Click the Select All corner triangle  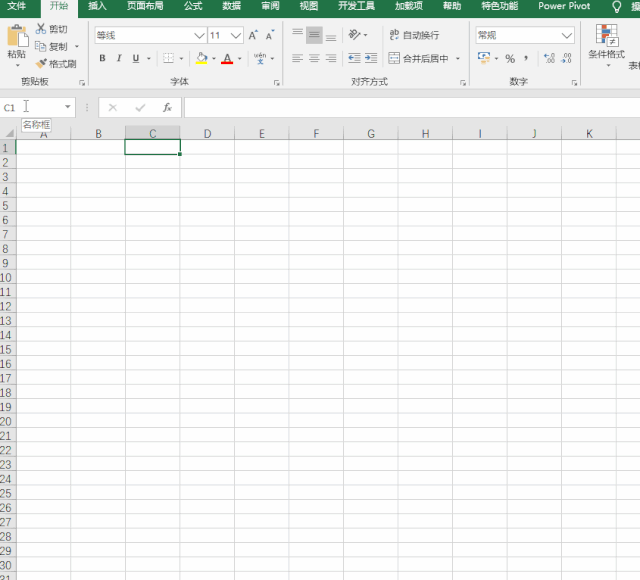pyautogui.click(x=9, y=133)
